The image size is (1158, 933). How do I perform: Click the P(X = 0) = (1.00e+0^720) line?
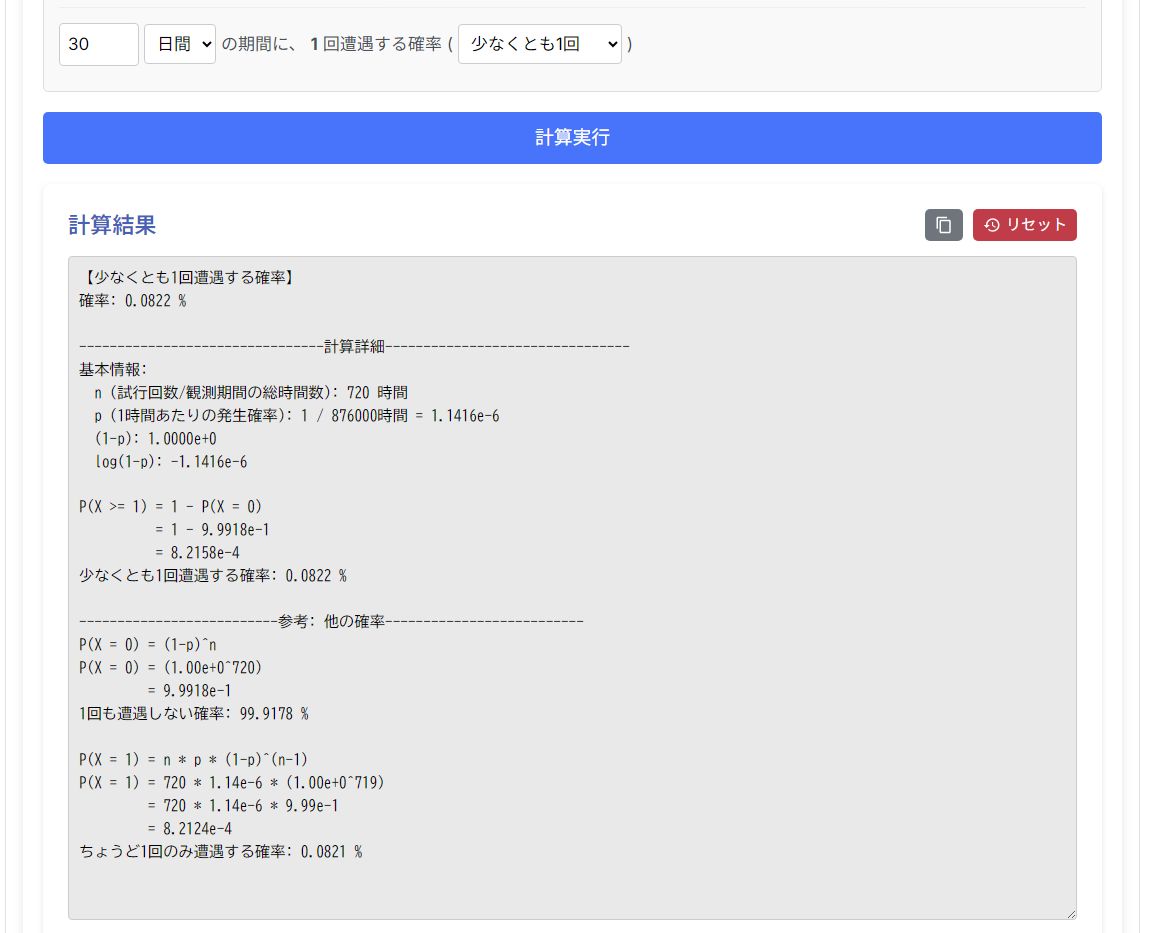click(171, 668)
